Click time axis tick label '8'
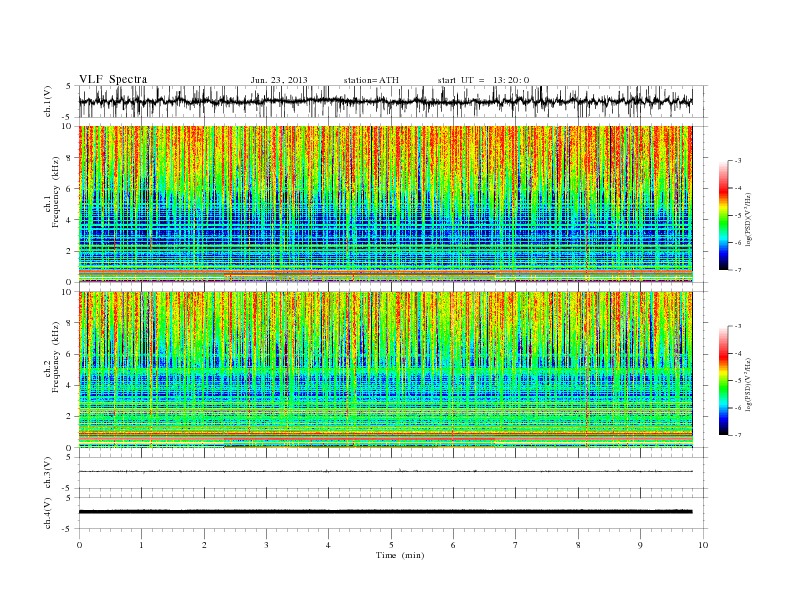The width and height of the screenshot is (792, 612). pos(578,545)
